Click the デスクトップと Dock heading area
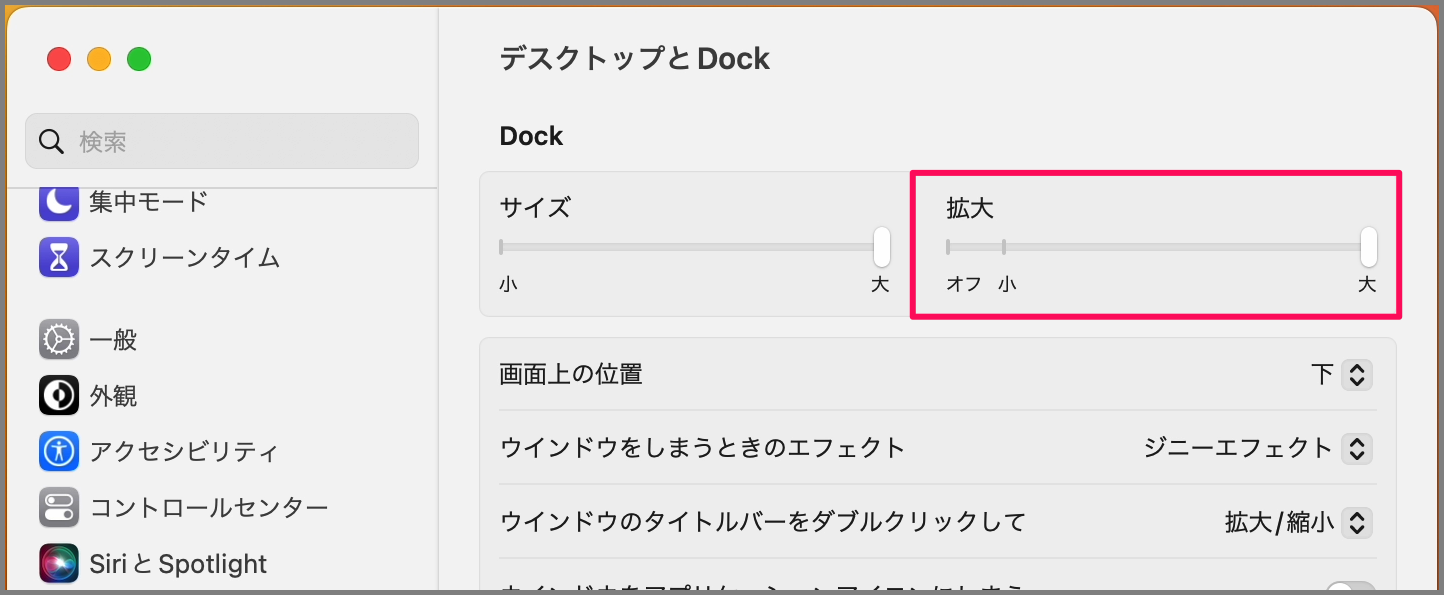The width and height of the screenshot is (1444, 595). (x=634, y=58)
